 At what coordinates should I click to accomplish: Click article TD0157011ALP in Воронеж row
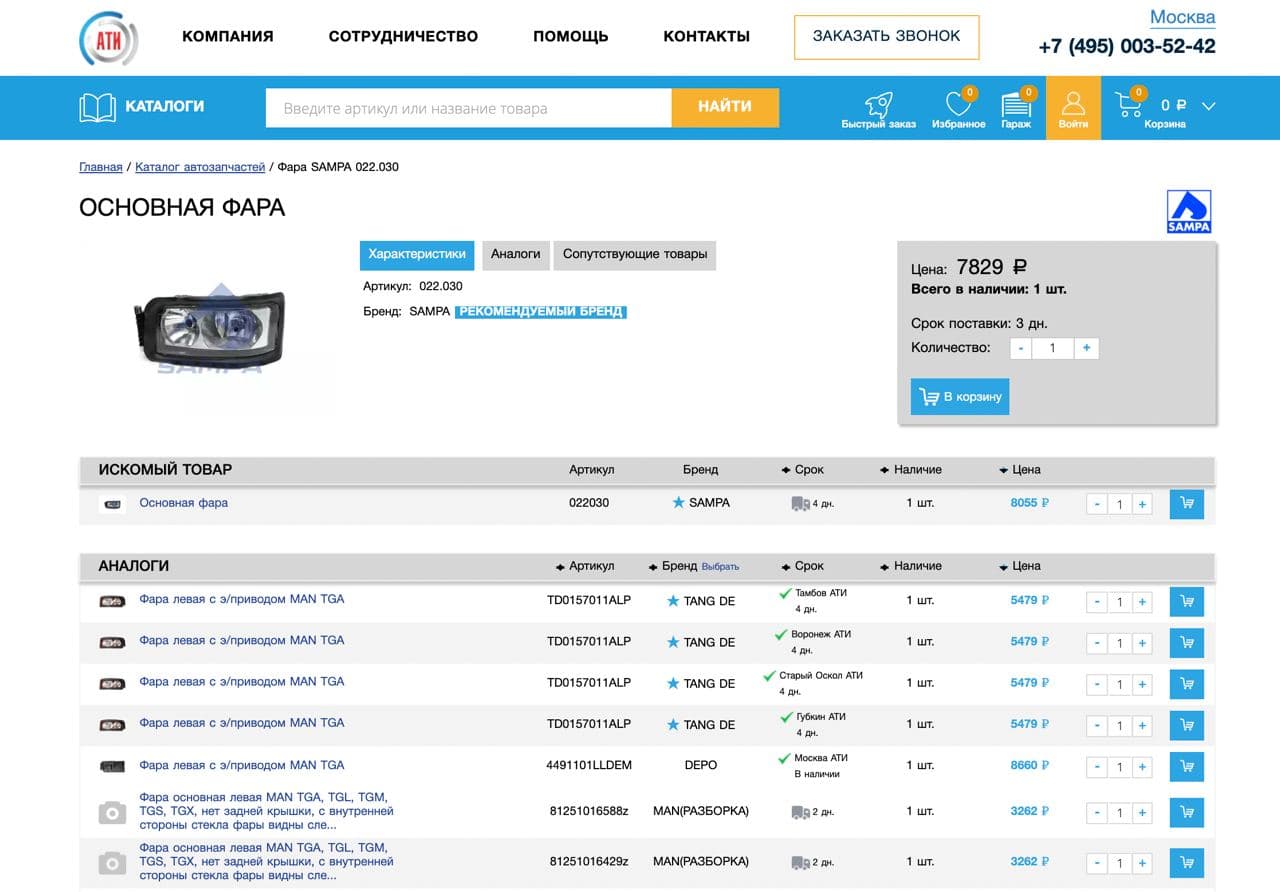pyautogui.click(x=589, y=642)
